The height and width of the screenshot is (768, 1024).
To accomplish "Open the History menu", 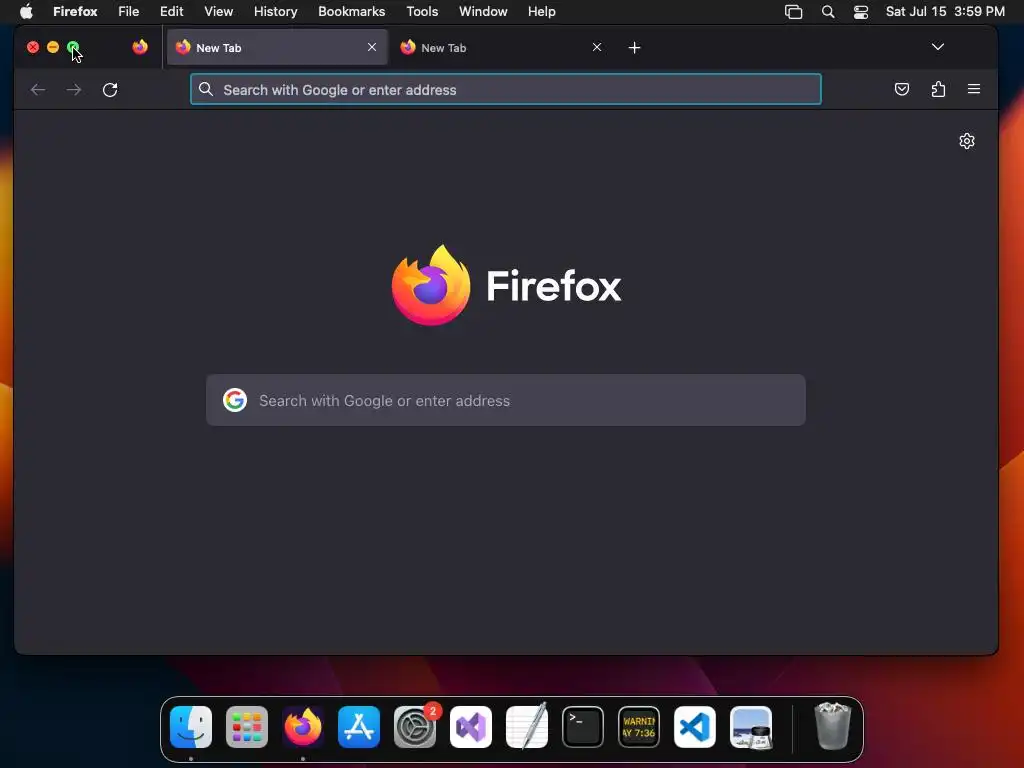I will (x=275, y=11).
